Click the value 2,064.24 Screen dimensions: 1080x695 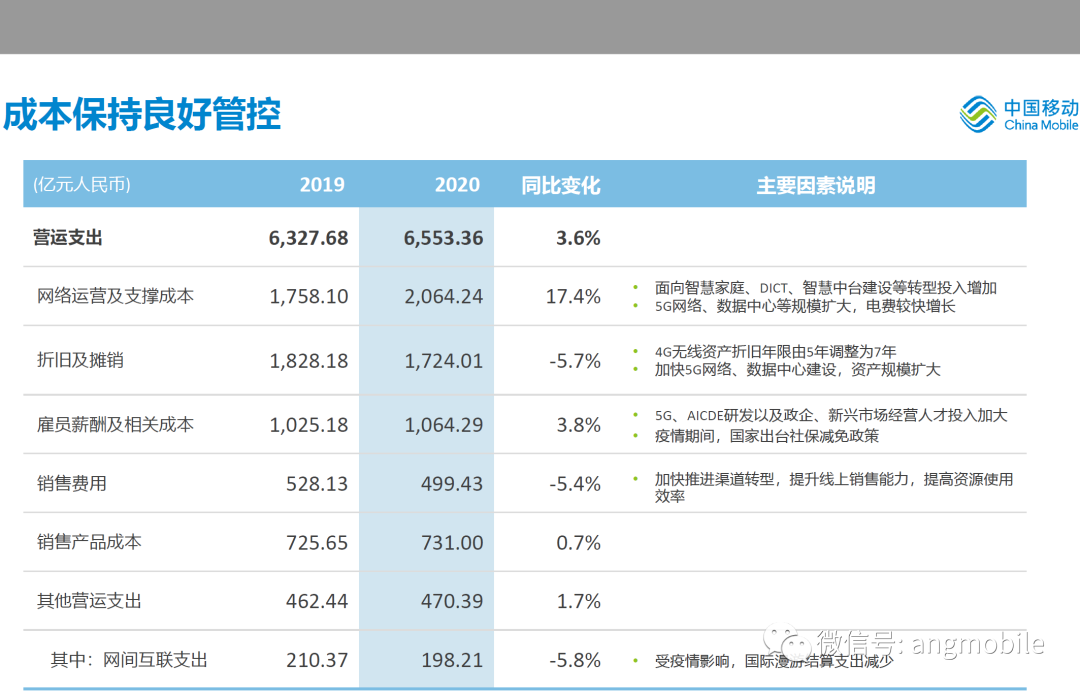[x=444, y=297]
